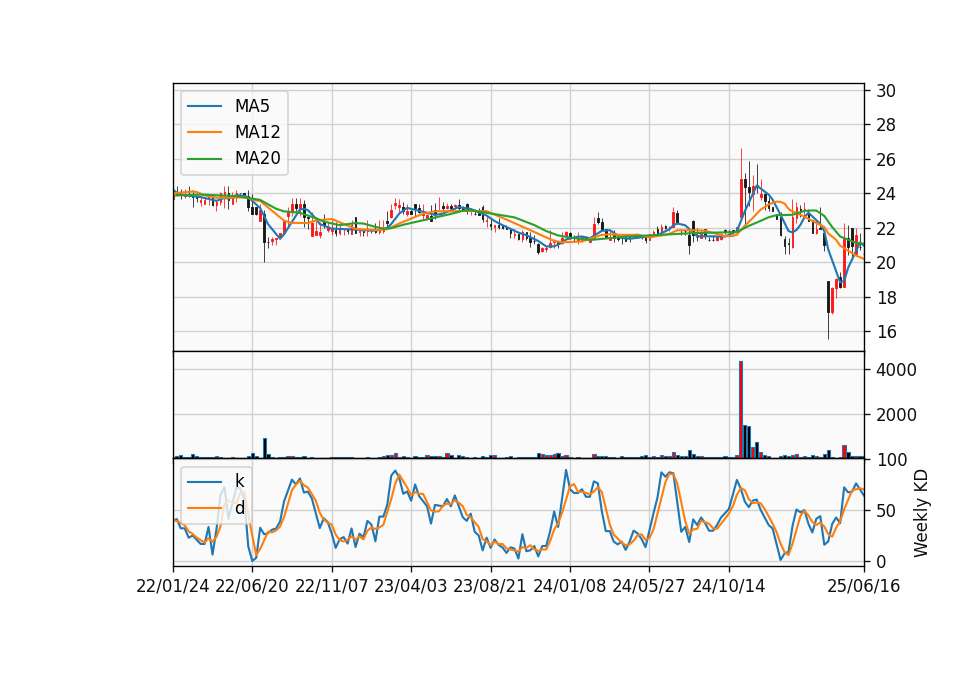Click the 22/01/24 date tick label
Viewport: 960px width, 690px height.
click(x=173, y=586)
